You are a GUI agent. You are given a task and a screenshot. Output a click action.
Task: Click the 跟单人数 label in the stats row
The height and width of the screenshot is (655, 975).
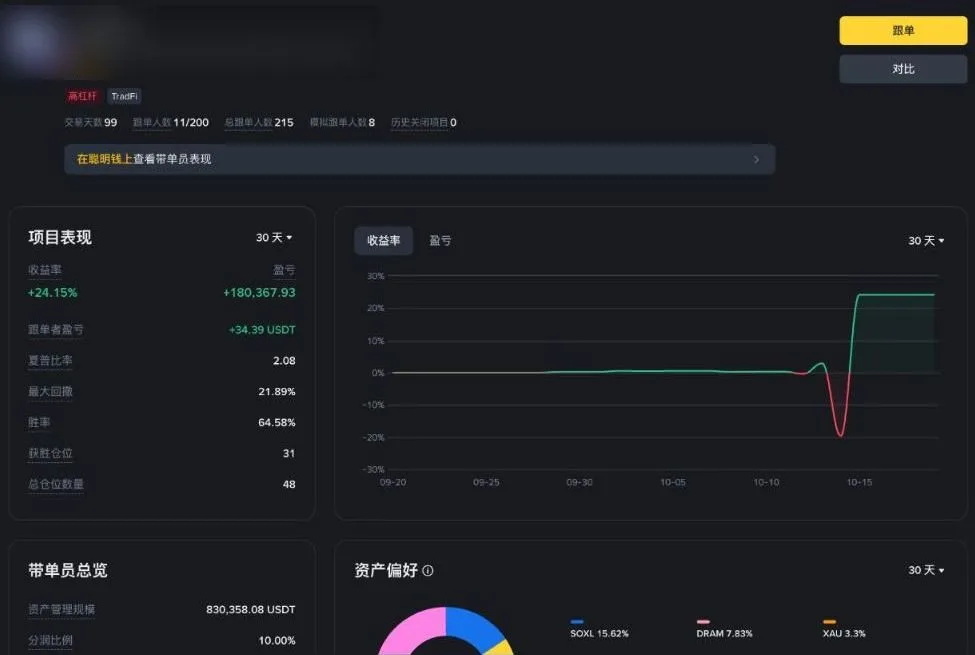(x=152, y=123)
